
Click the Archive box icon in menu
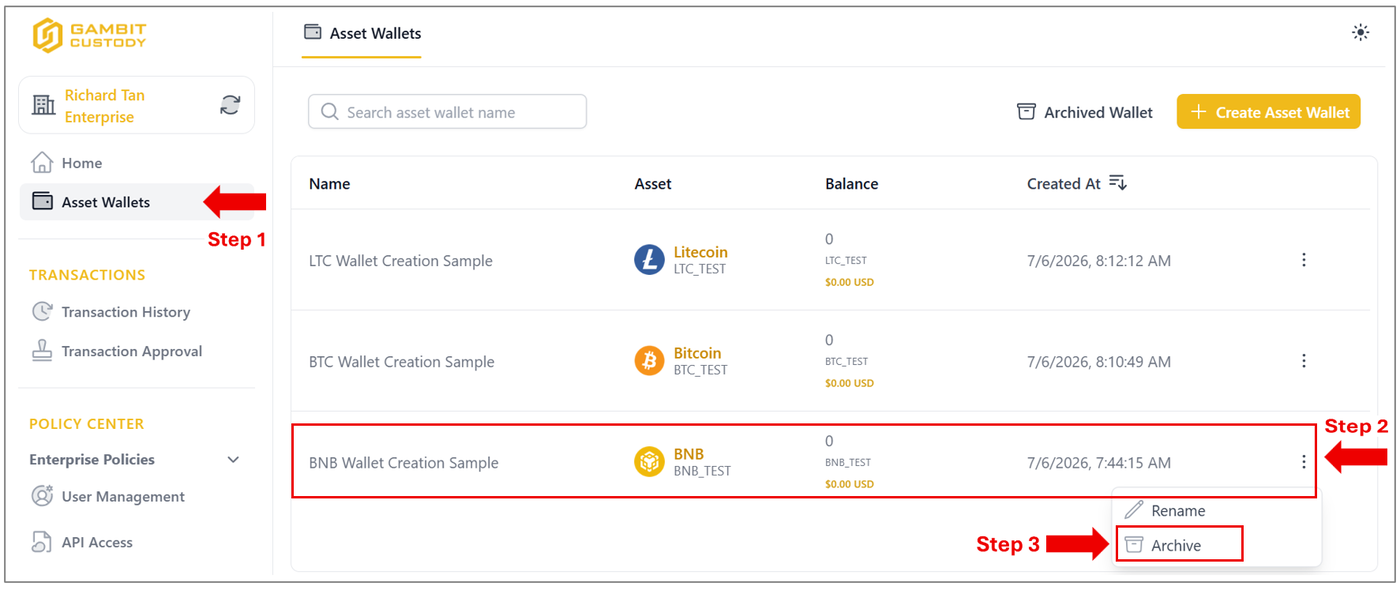(1133, 545)
